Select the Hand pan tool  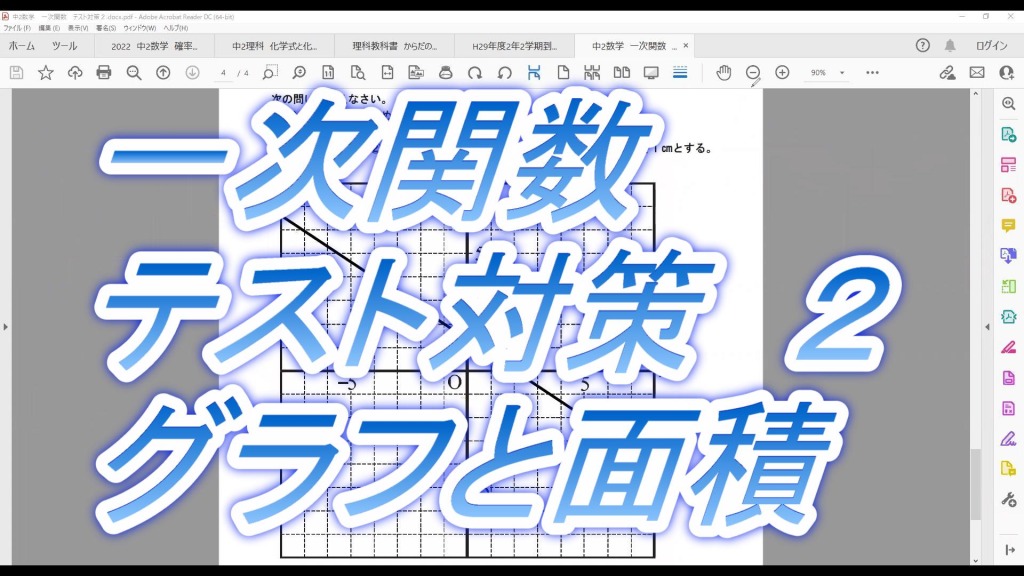click(x=724, y=73)
